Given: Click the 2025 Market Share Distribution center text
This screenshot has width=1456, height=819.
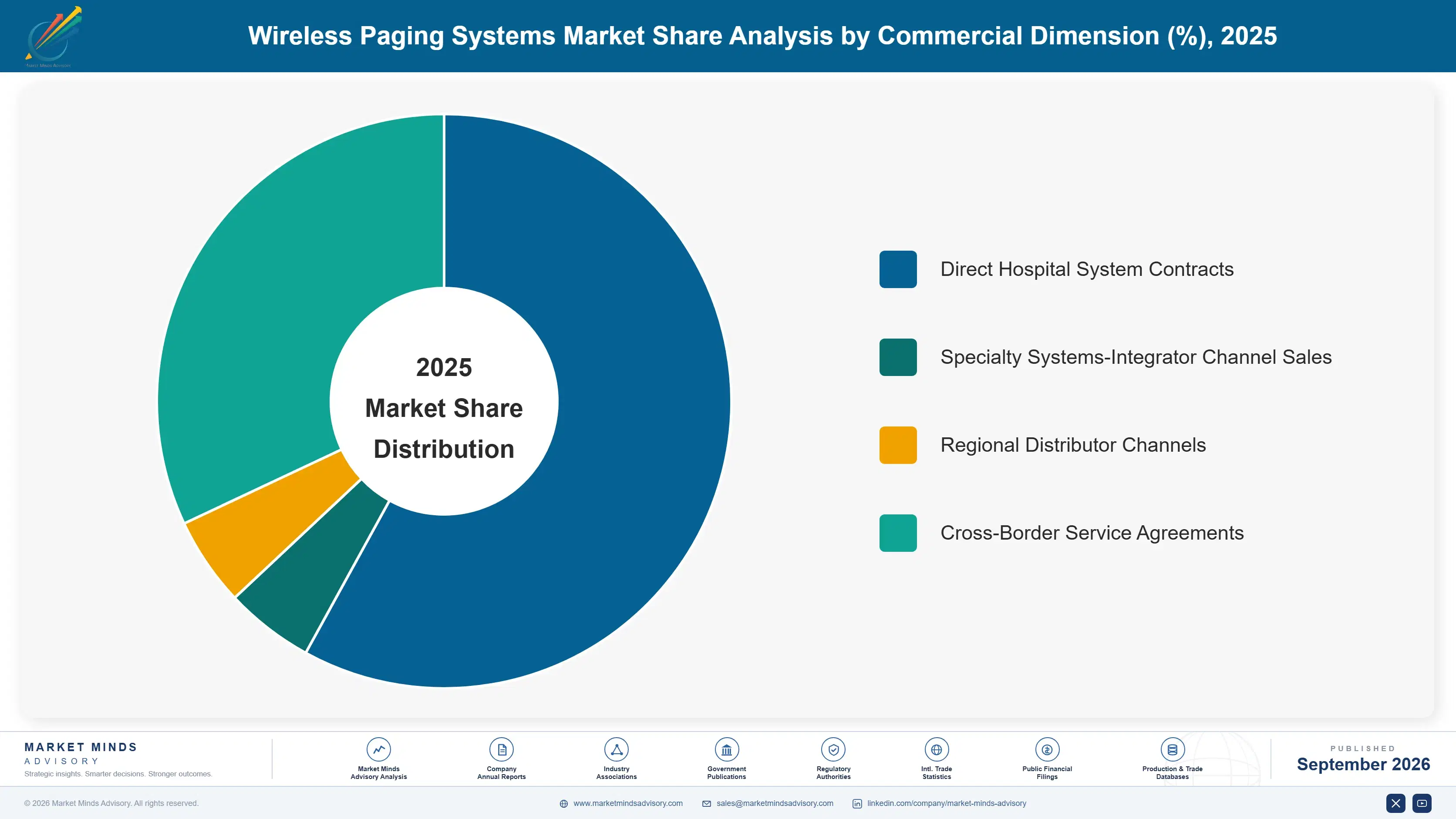Looking at the screenshot, I should (x=444, y=408).
